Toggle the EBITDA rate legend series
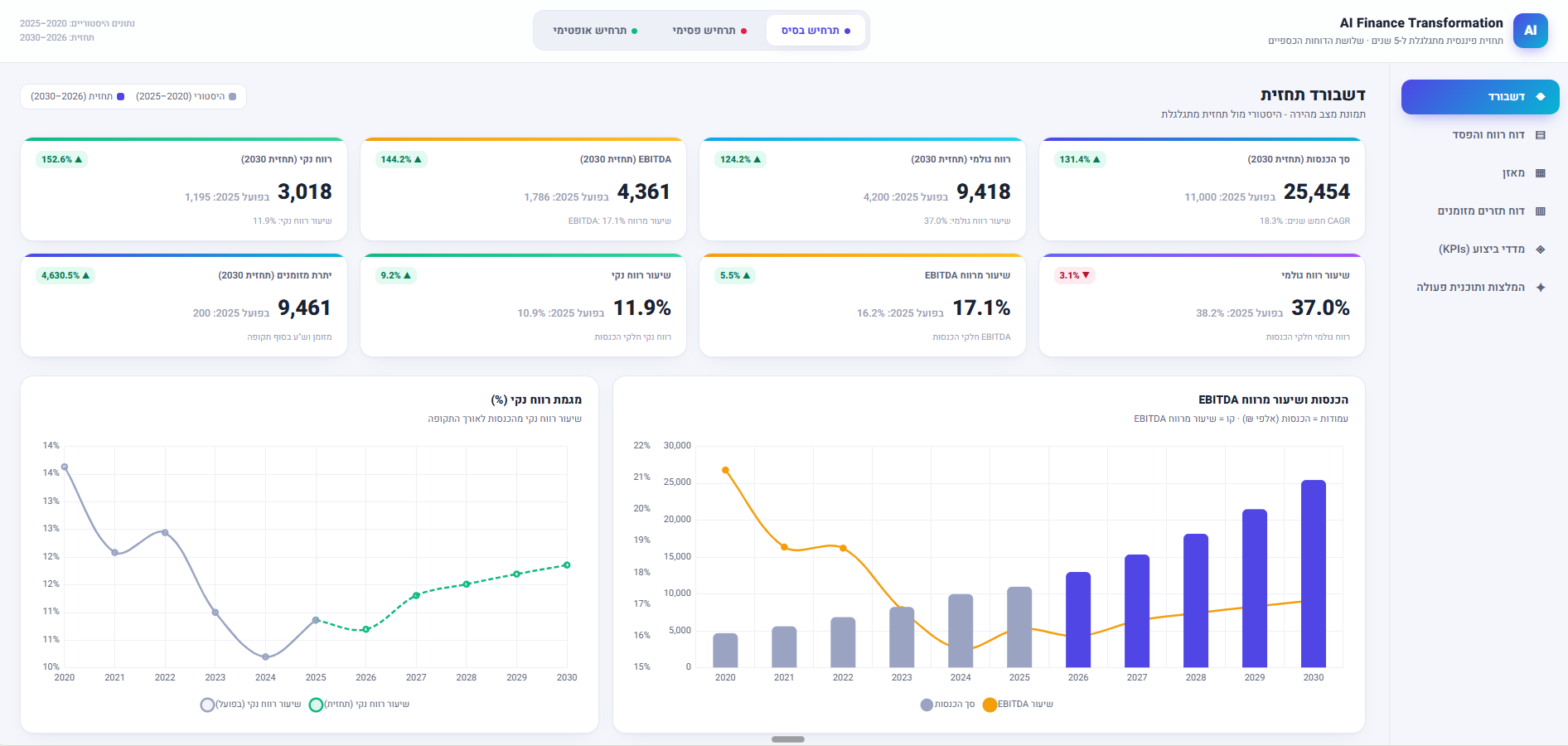 1018,705
